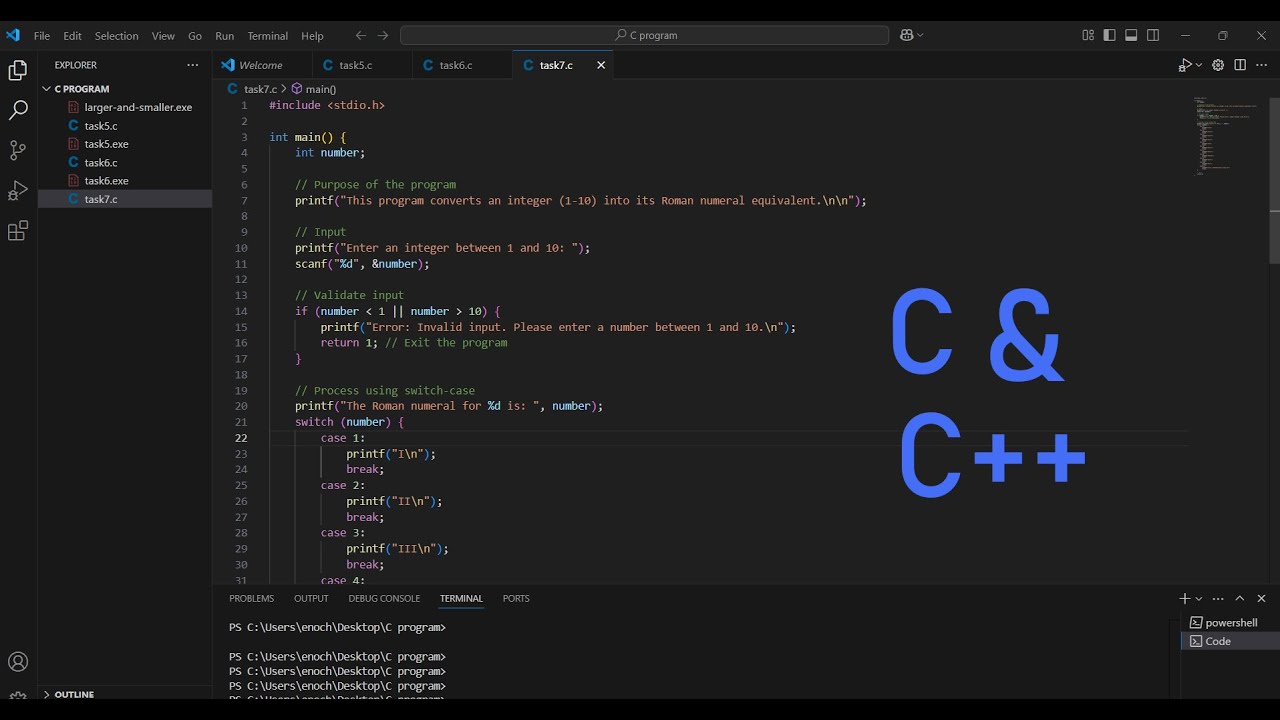This screenshot has width=1280, height=720.
Task: Open the main() breadcrumb symbol
Action: coord(313,89)
